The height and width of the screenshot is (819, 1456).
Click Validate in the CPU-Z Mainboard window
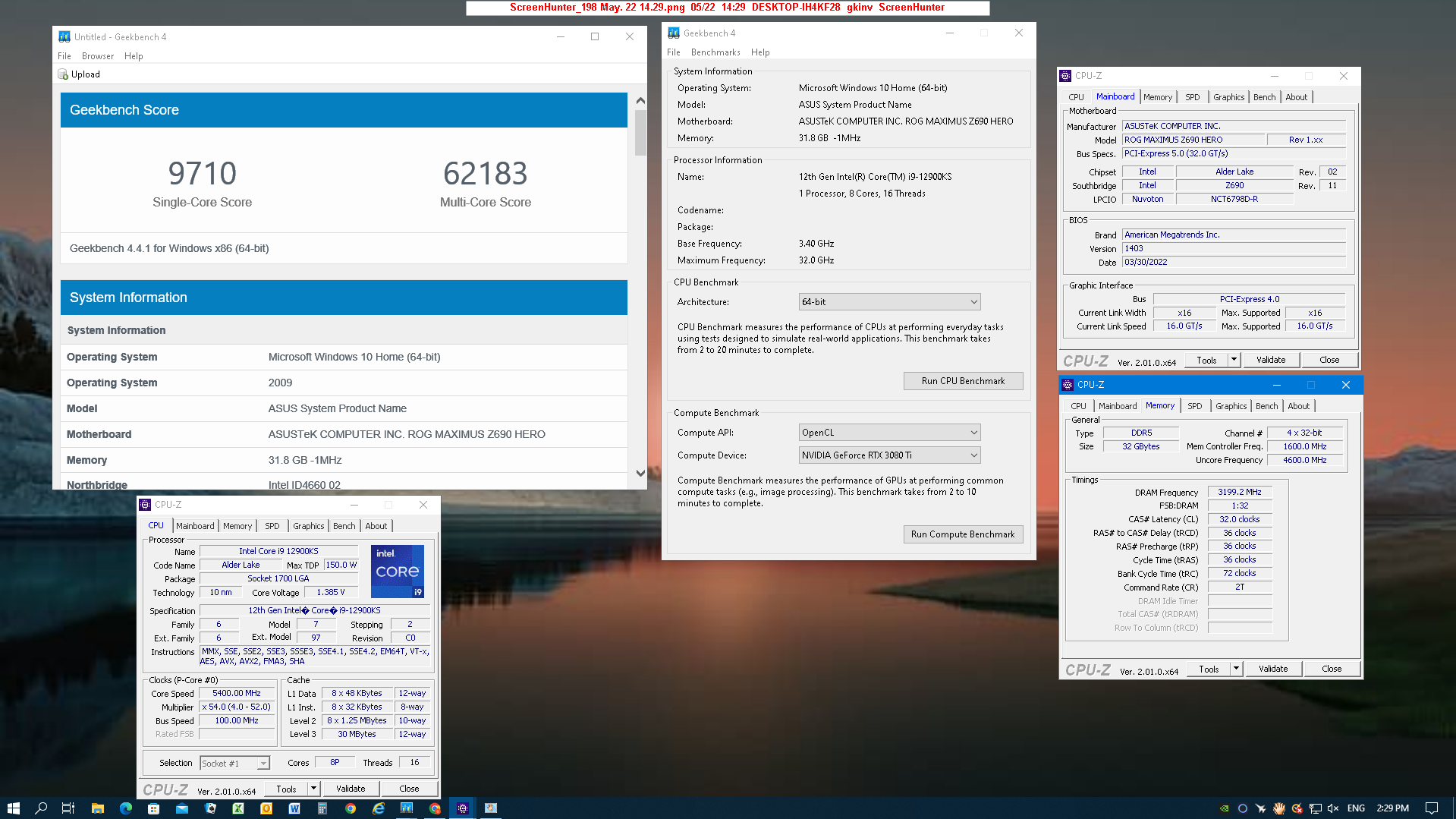click(1271, 360)
